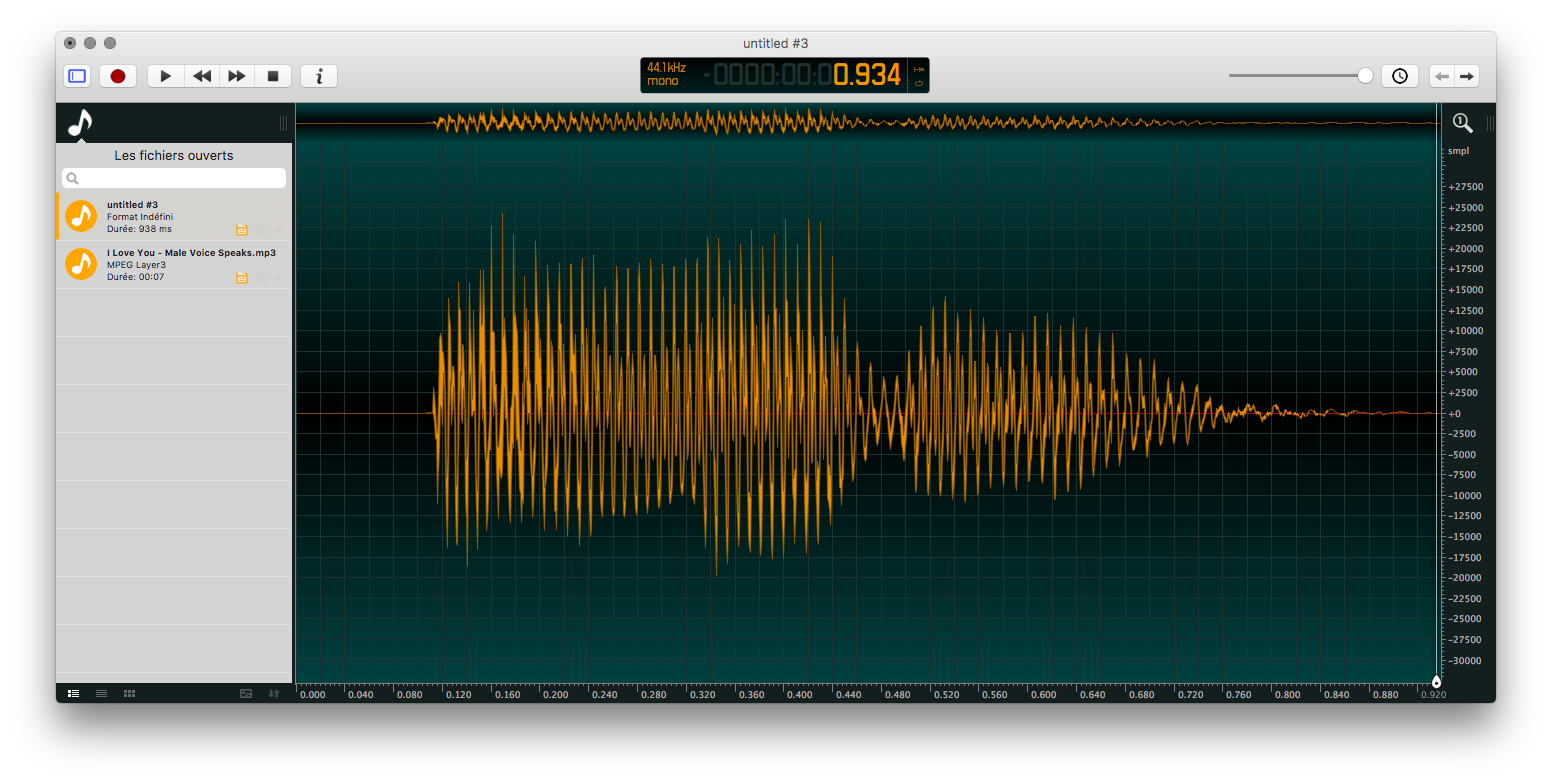1552x783 pixels.
Task: Click orange note icon of I Love You file
Action: pos(81,264)
